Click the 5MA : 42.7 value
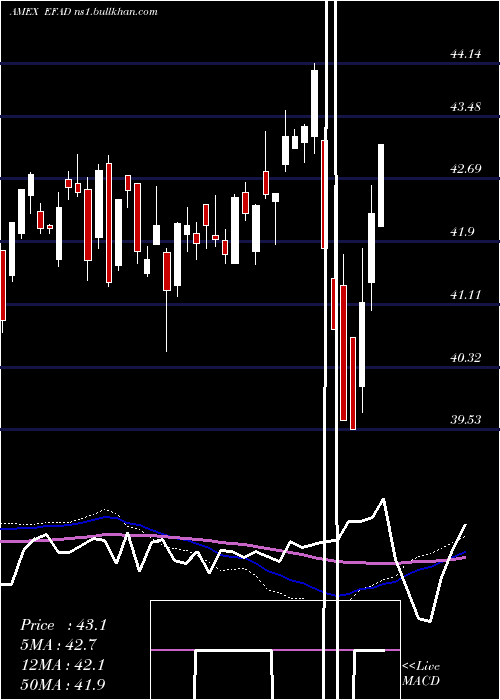This screenshot has width=500, height=700. tap(58, 645)
